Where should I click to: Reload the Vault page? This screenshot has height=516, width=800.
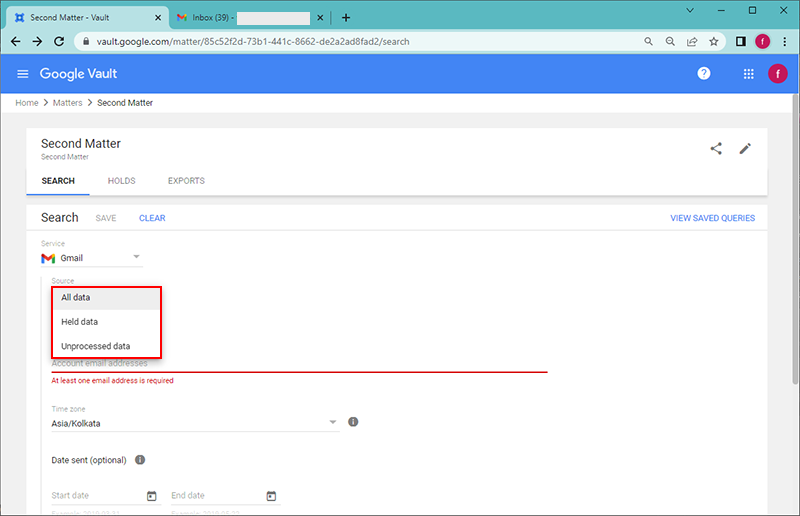click(x=59, y=41)
